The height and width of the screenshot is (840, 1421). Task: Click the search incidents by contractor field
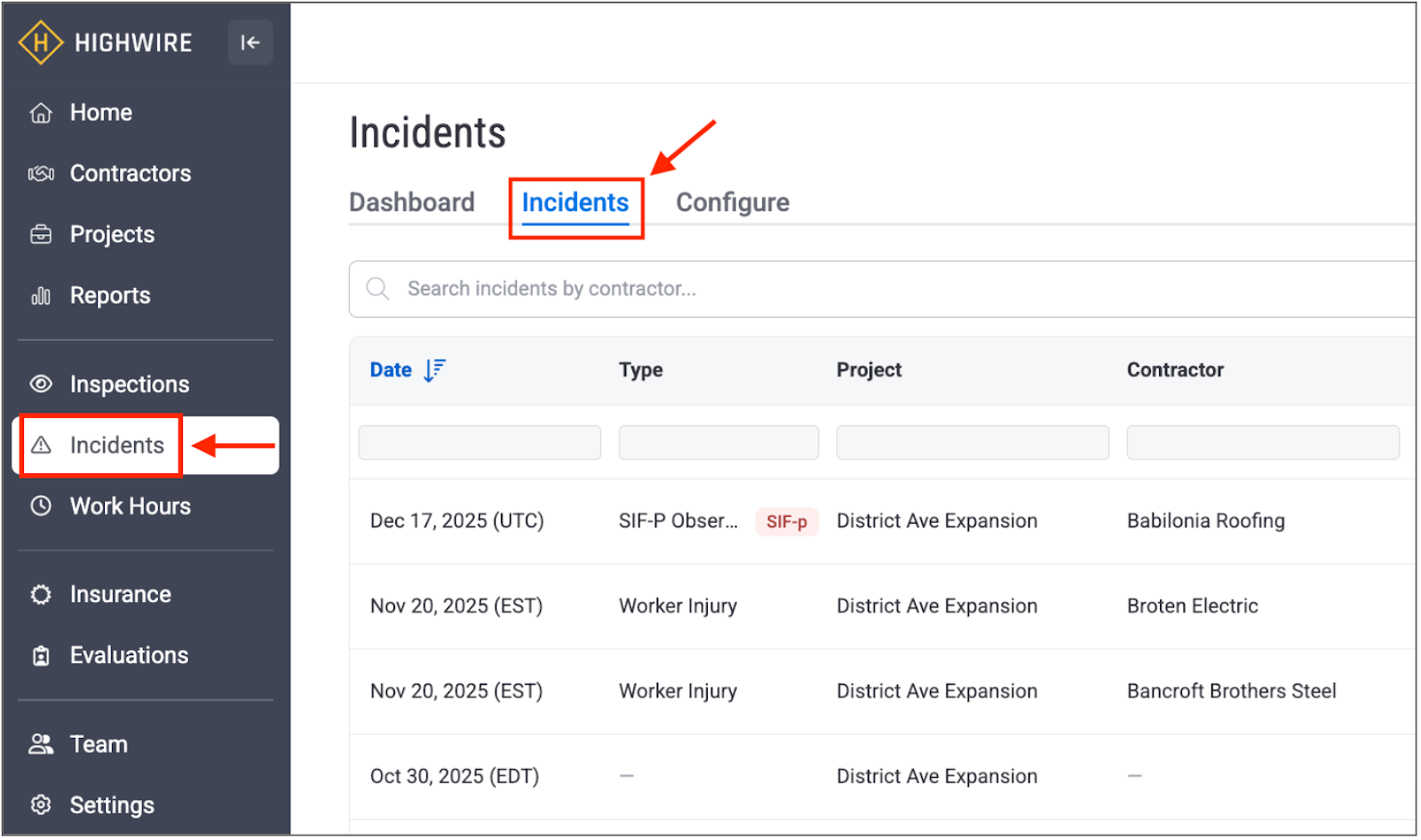(x=888, y=289)
